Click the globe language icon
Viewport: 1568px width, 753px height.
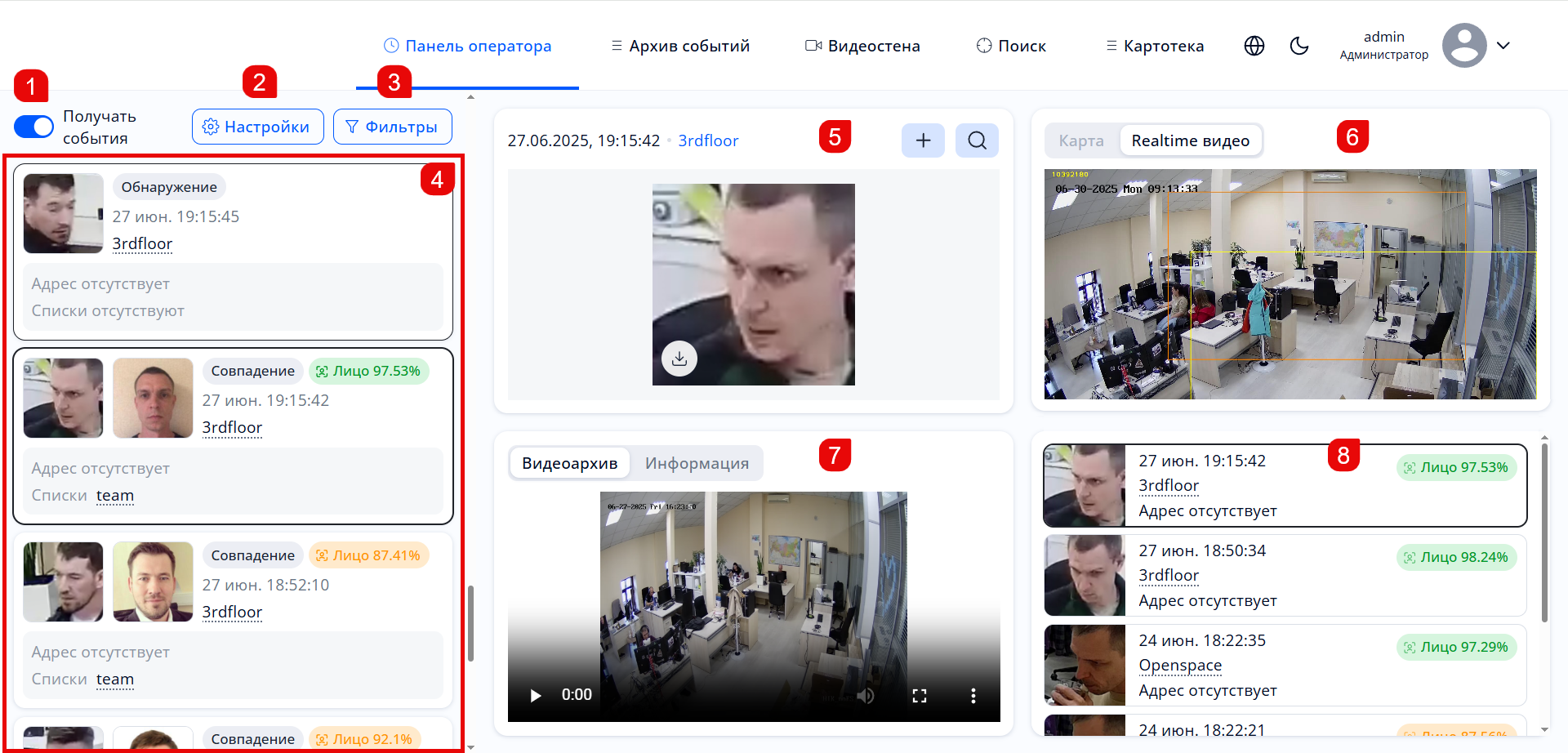1254,46
